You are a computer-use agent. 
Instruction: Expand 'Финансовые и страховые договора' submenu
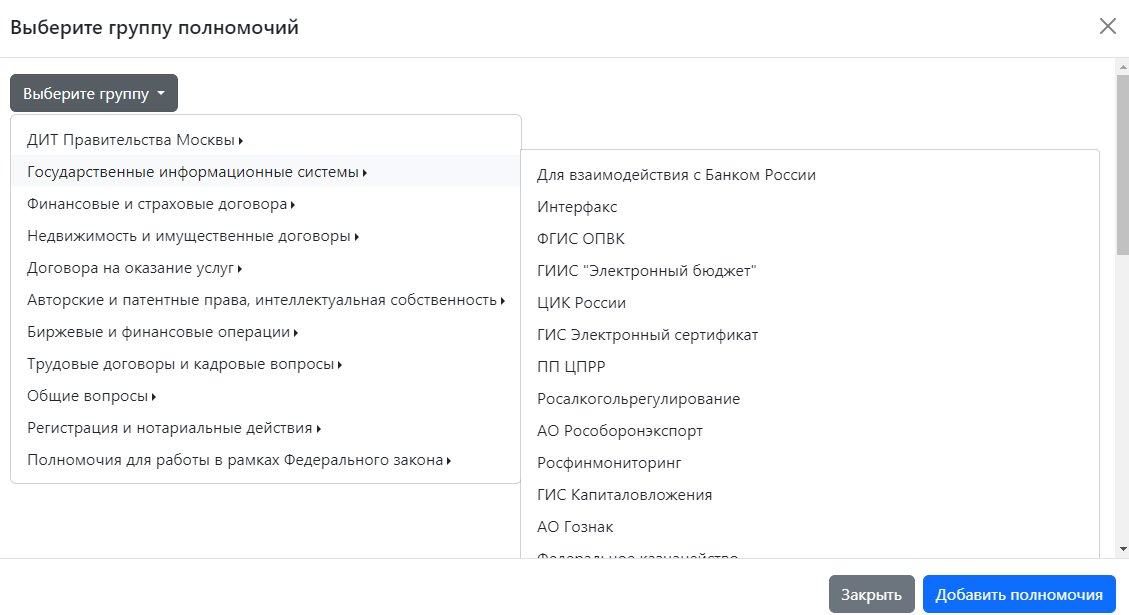tap(160, 205)
